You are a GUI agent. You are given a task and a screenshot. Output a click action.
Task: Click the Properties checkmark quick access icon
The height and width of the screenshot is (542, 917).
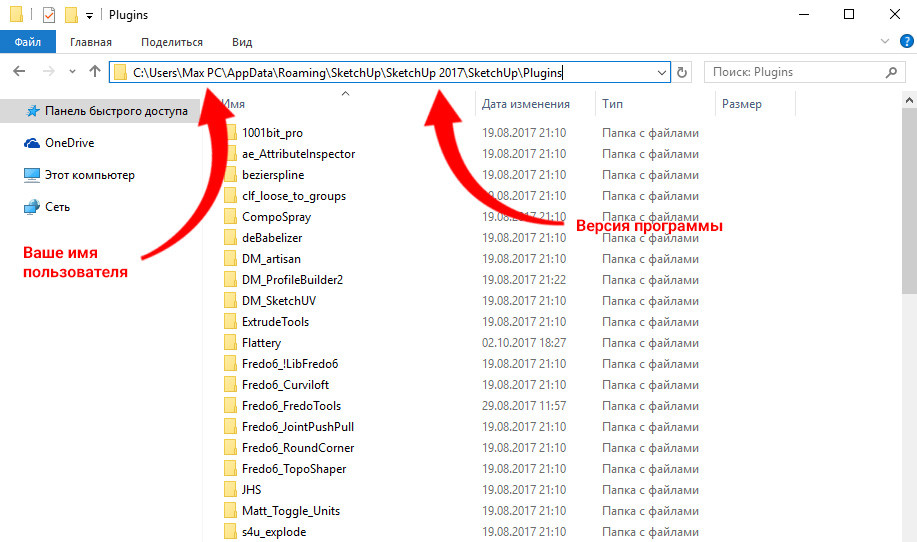49,15
